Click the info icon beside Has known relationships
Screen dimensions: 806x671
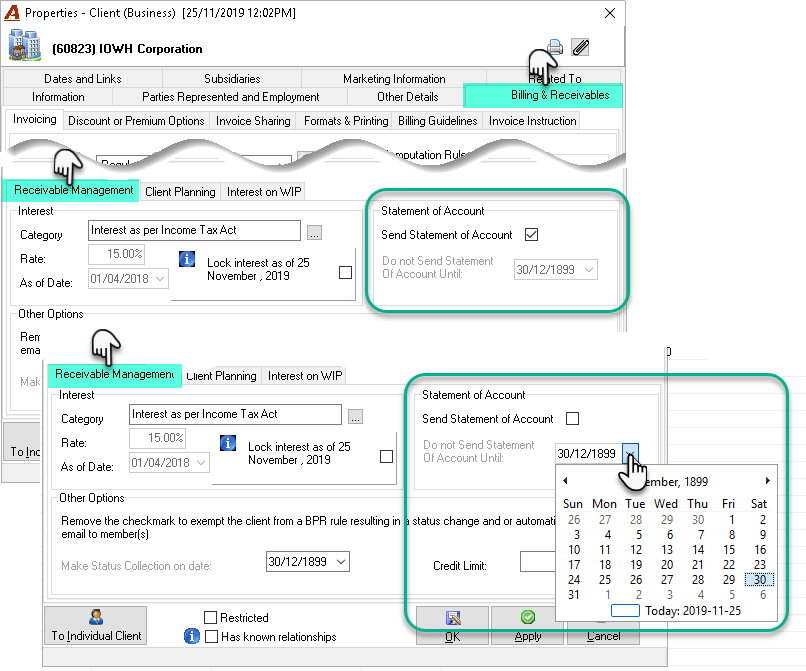[x=192, y=636]
